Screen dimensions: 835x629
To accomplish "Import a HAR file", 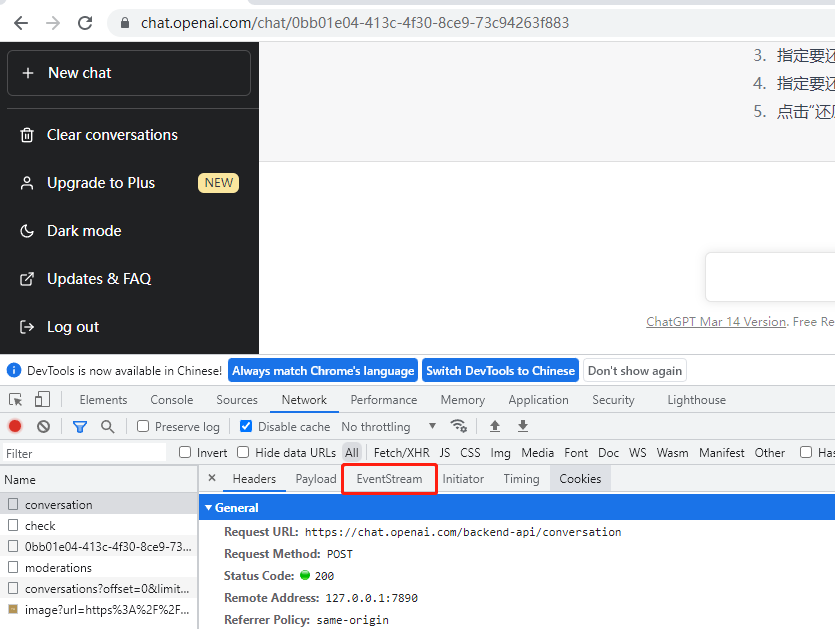I will click(x=495, y=426).
